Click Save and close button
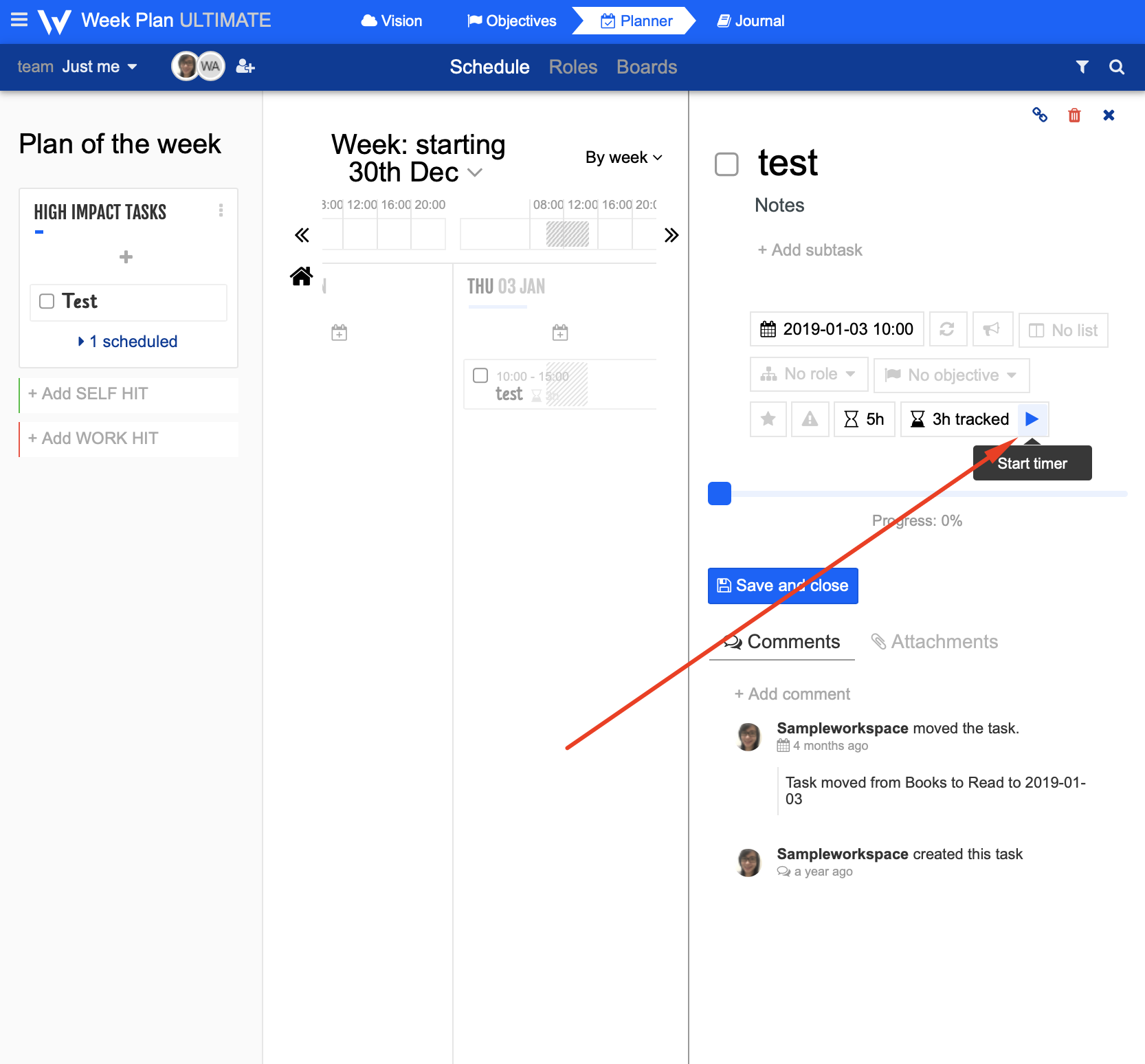Image resolution: width=1145 pixels, height=1064 pixels. click(783, 586)
